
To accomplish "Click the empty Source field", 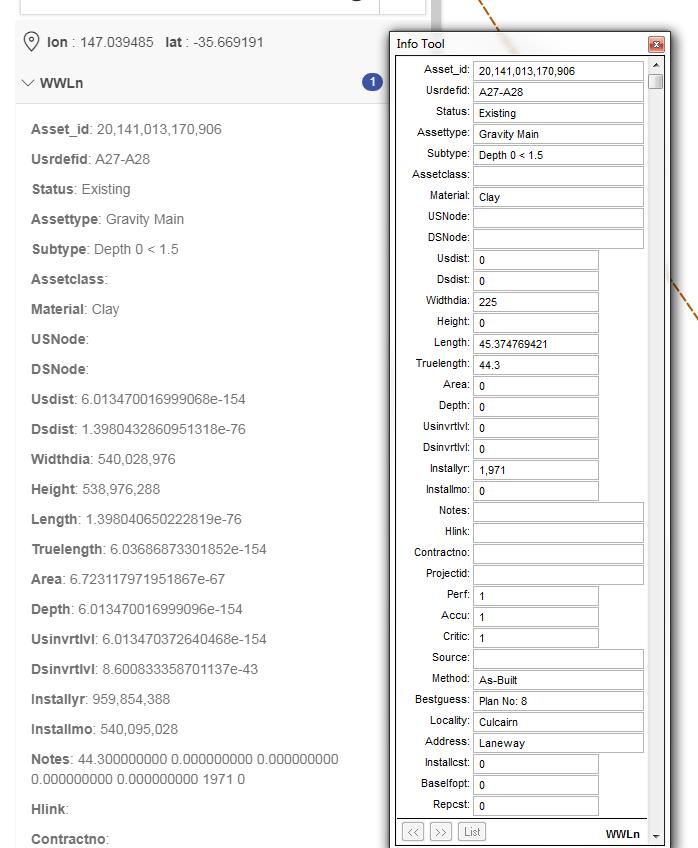I will pyautogui.click(x=559, y=659).
